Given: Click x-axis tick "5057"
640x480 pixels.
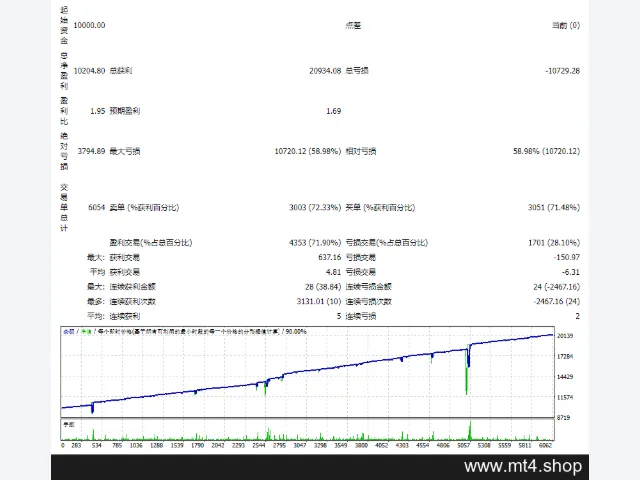Looking at the screenshot, I should (464, 445).
